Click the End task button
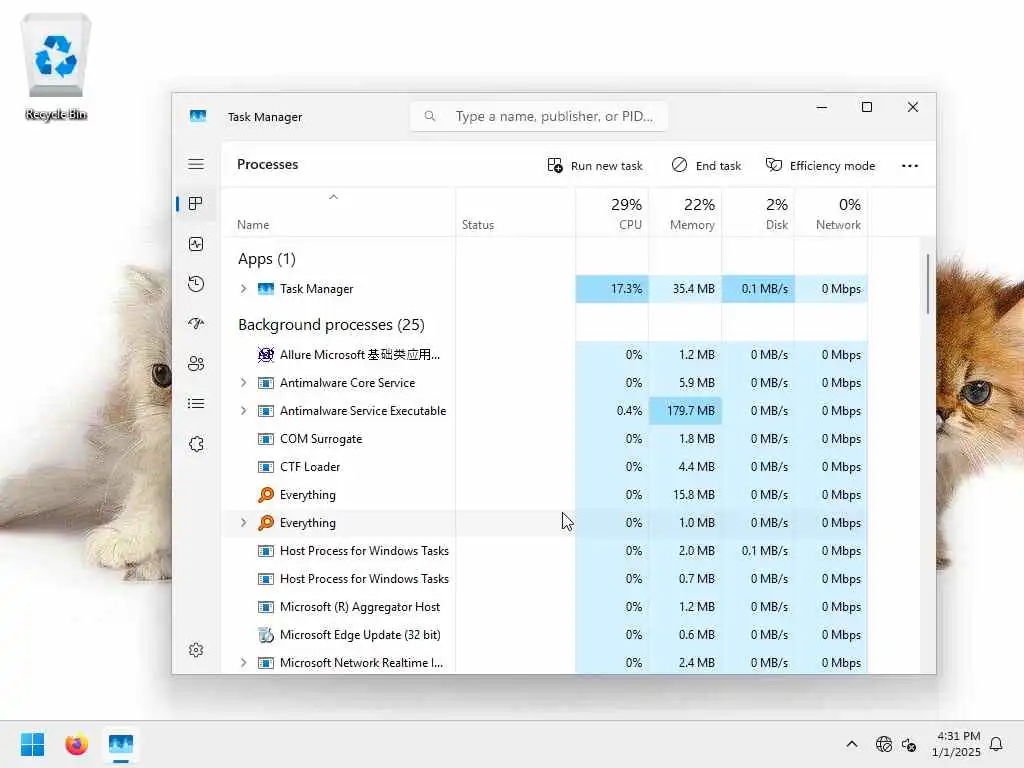This screenshot has width=1024, height=768. pos(706,166)
